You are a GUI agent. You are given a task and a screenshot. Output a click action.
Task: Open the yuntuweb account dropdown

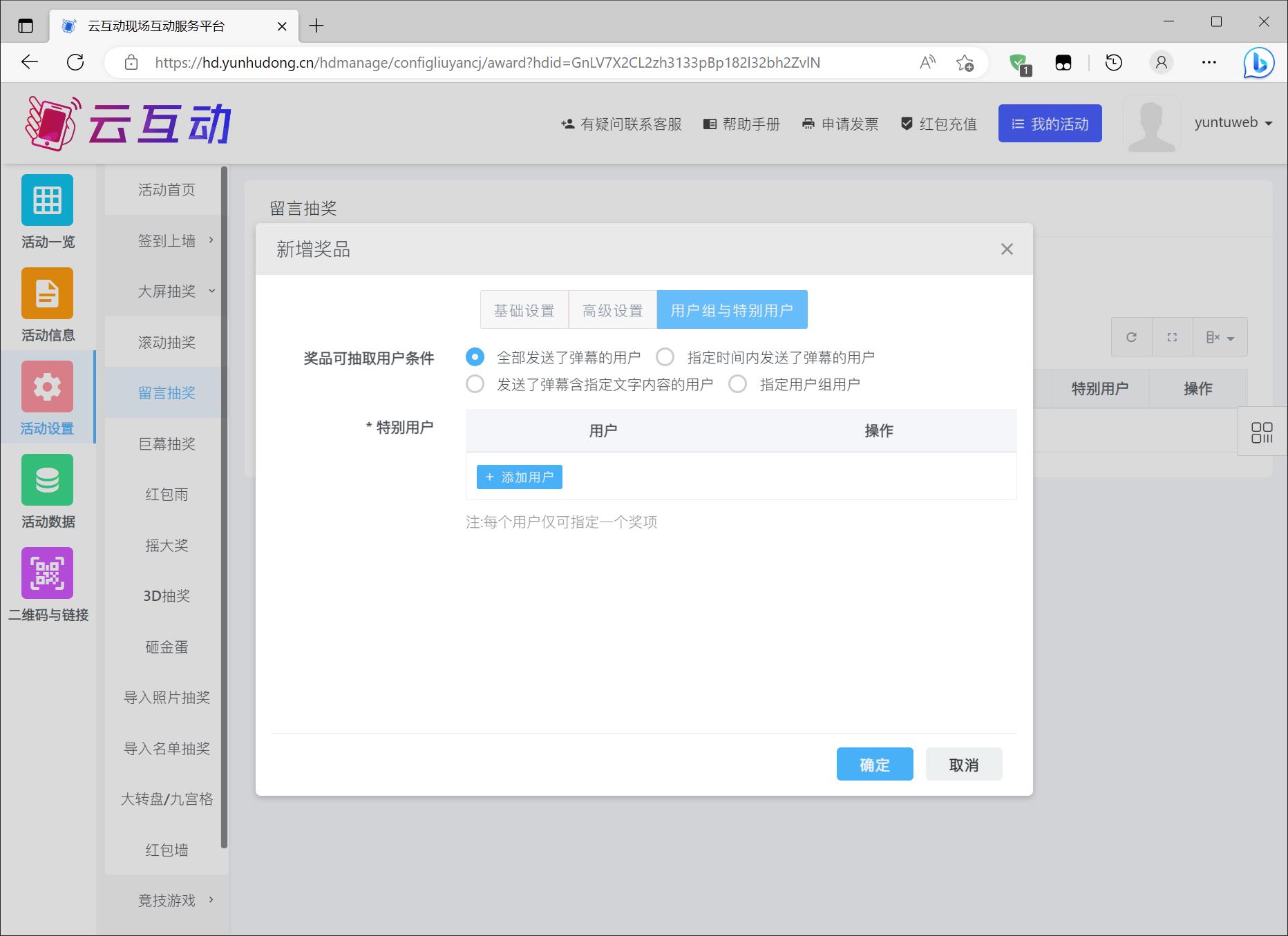pos(1233,123)
